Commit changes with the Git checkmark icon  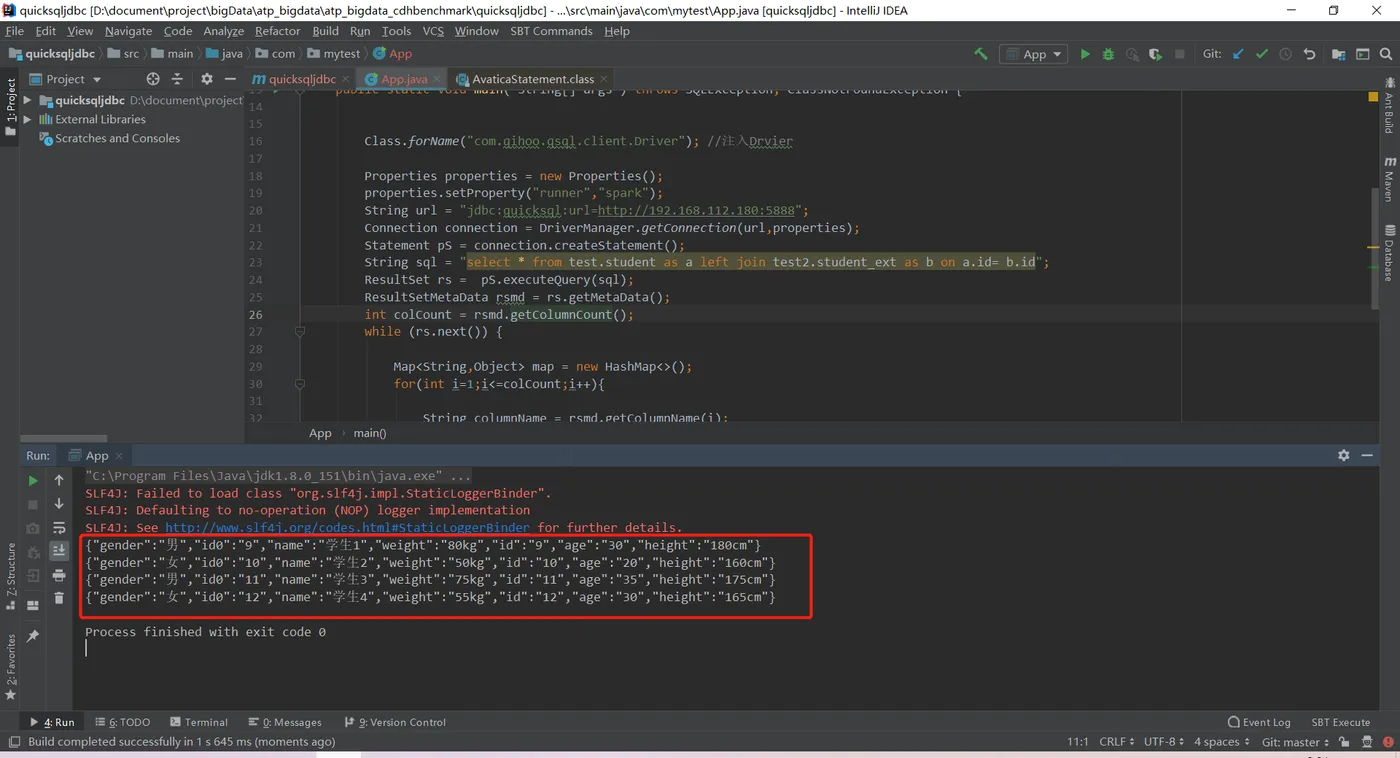1262,54
